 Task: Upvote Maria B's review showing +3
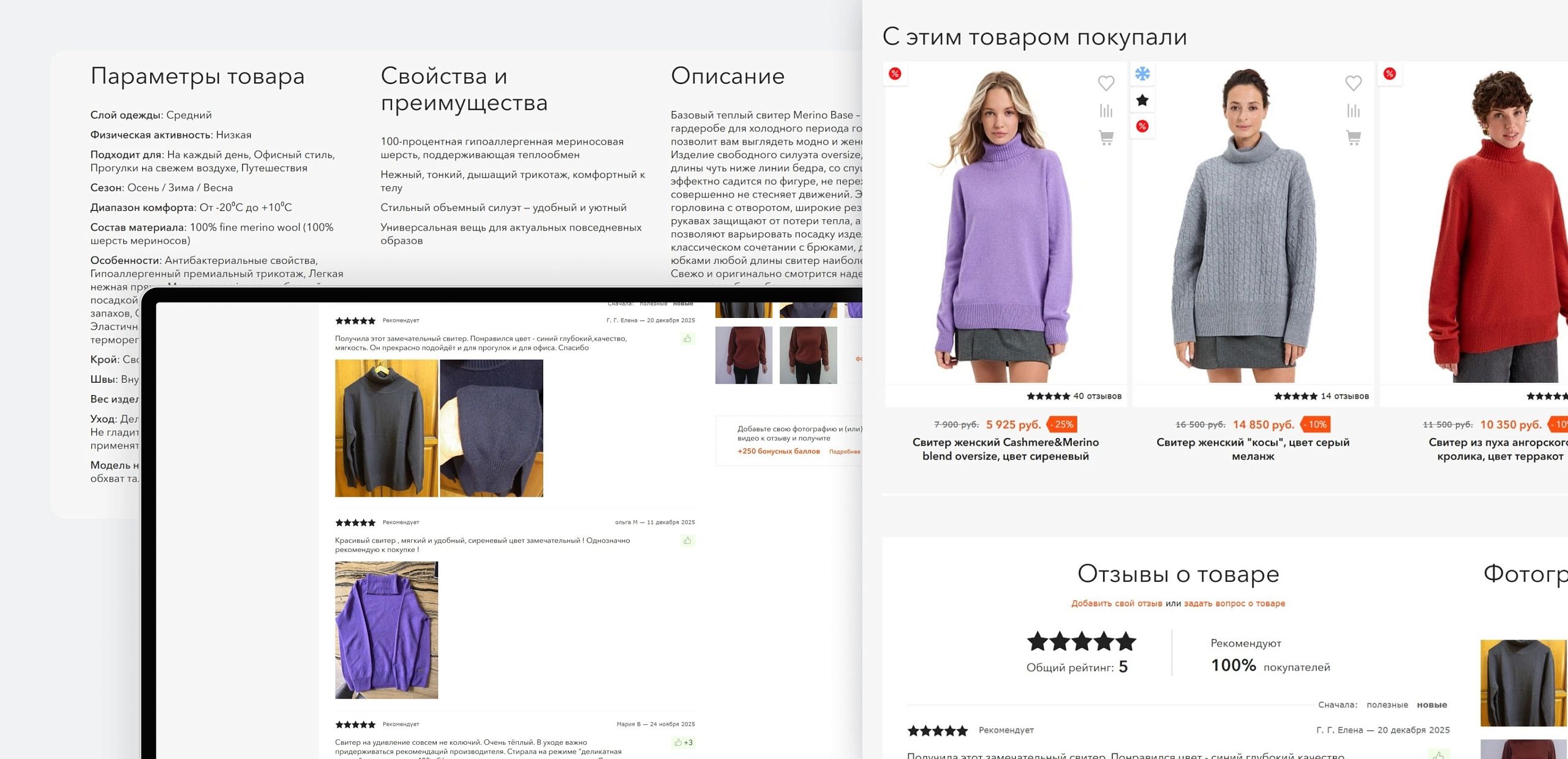coord(682,742)
